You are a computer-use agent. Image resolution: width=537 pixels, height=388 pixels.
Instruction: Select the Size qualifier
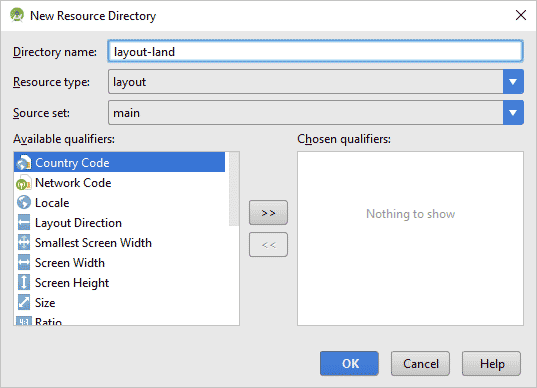(x=120, y=302)
